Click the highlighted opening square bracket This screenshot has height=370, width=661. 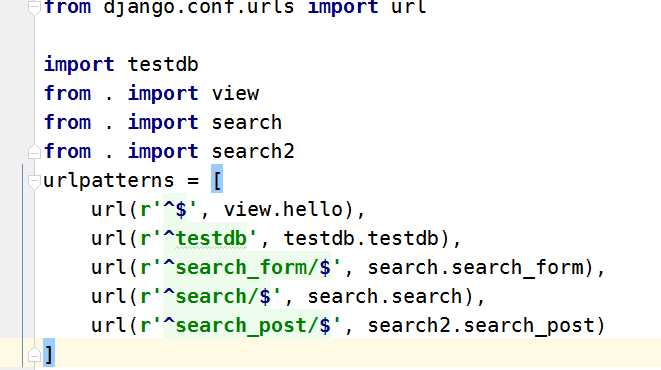click(x=217, y=180)
